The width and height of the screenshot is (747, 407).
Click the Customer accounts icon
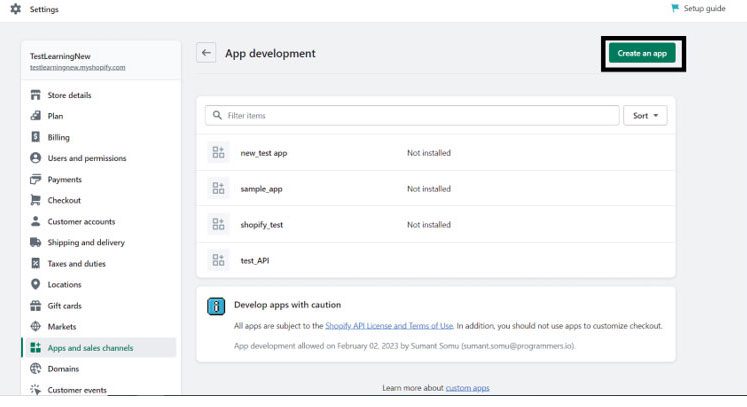click(x=36, y=221)
